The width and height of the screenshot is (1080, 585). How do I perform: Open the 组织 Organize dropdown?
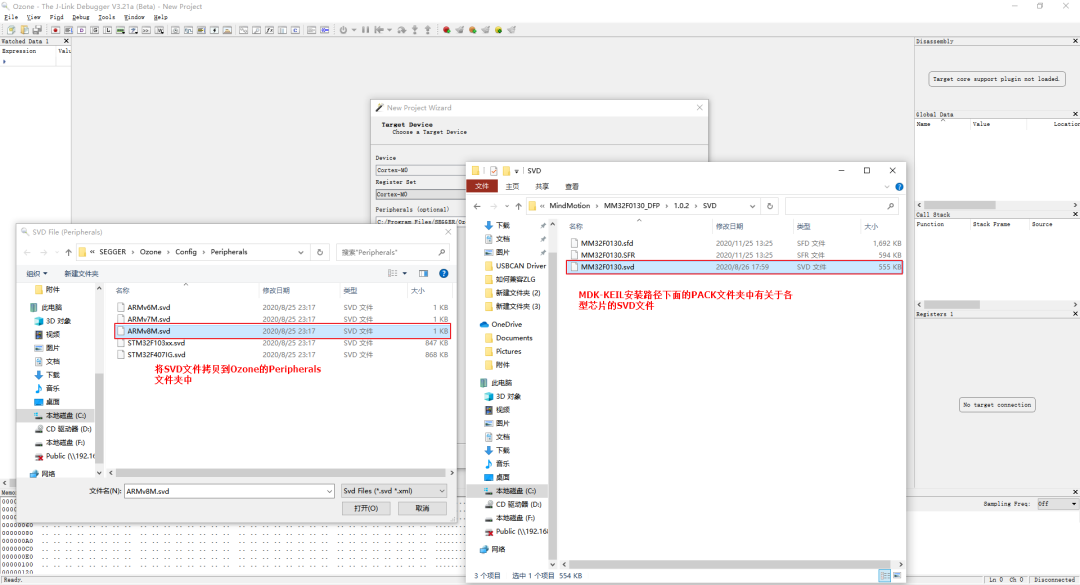[37, 274]
